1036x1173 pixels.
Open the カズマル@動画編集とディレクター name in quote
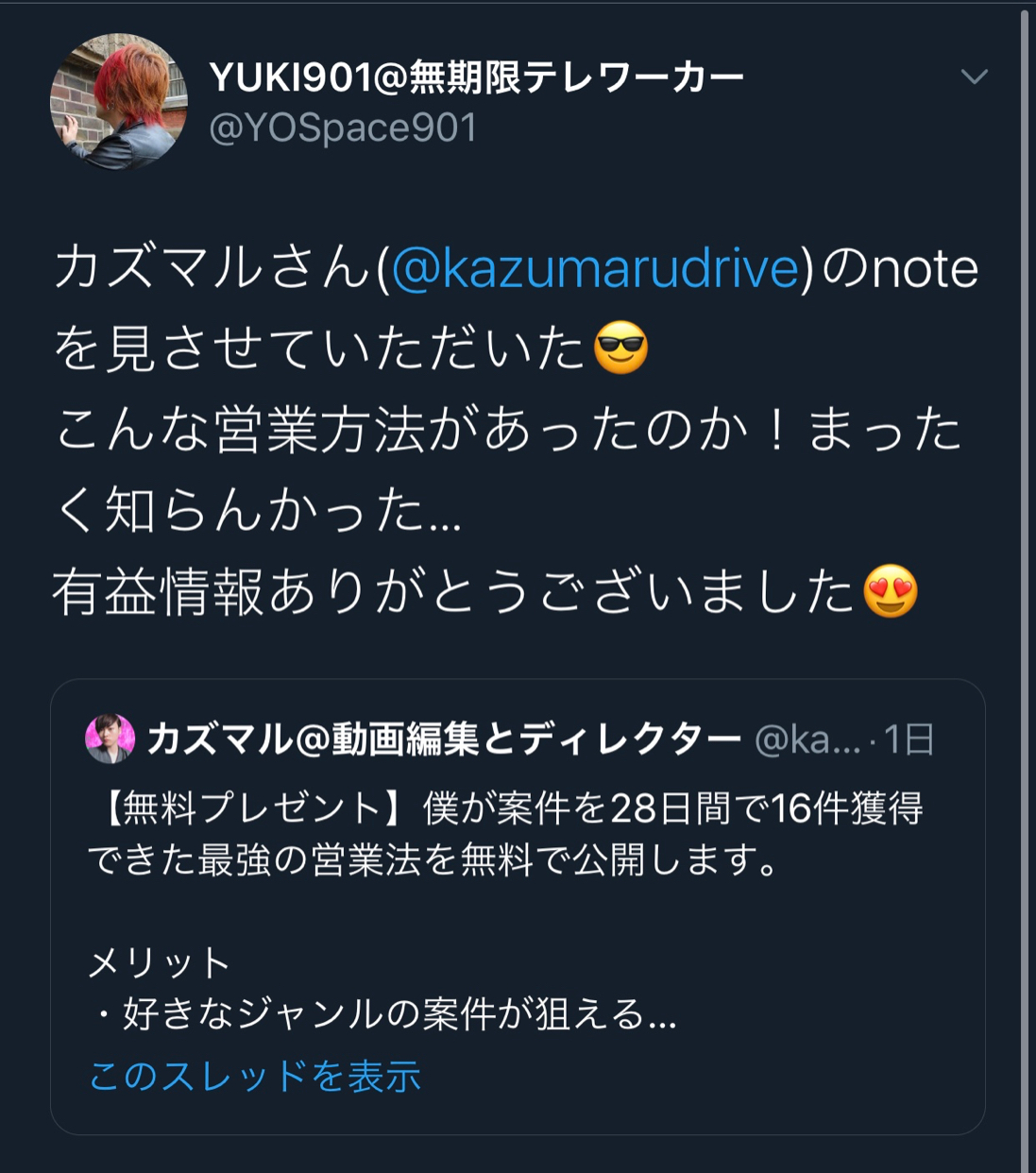coord(444,739)
